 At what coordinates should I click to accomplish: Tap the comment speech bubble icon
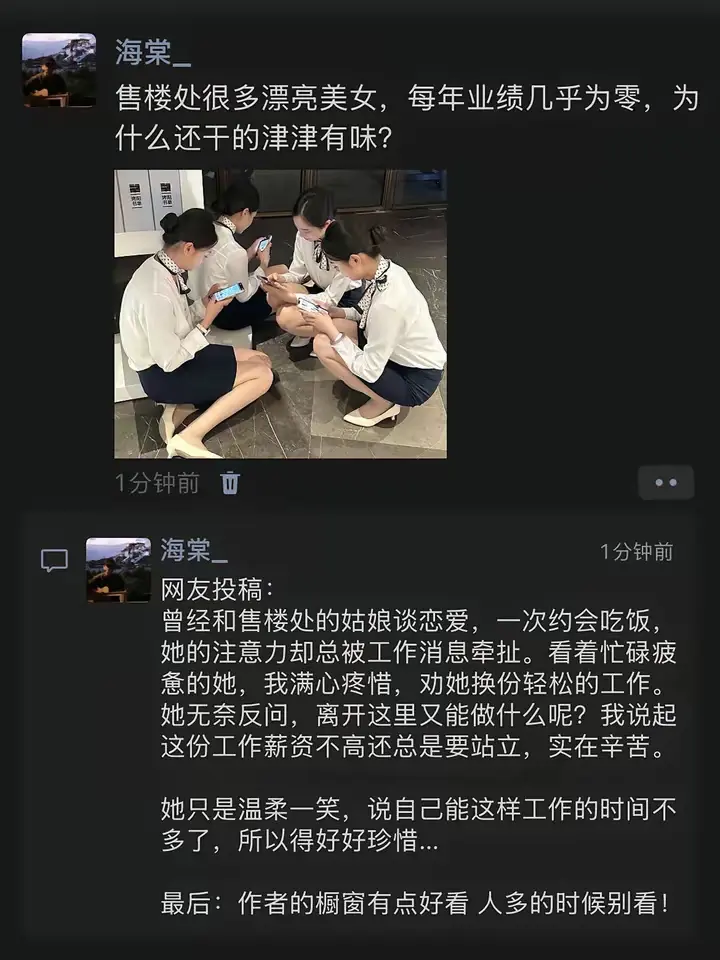pyautogui.click(x=54, y=560)
